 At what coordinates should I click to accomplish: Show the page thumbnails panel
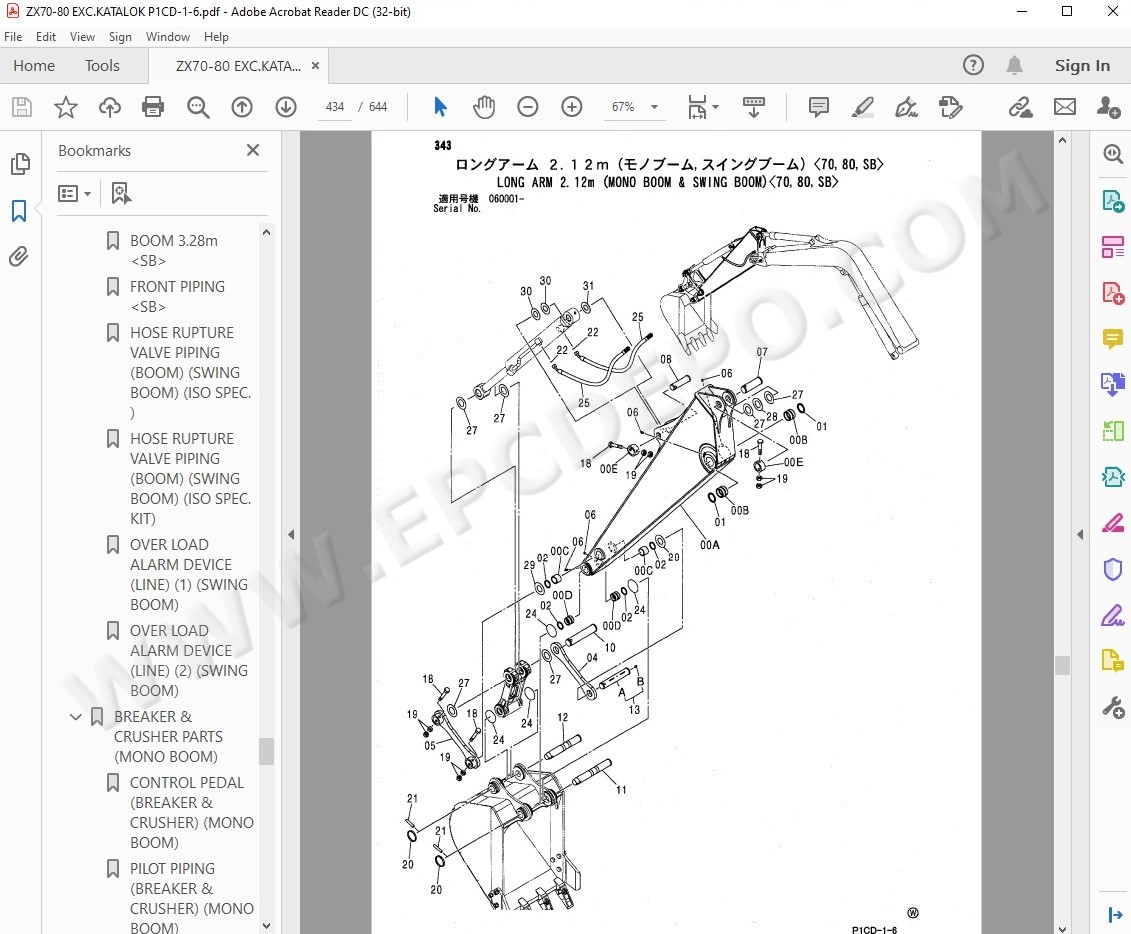tap(20, 164)
